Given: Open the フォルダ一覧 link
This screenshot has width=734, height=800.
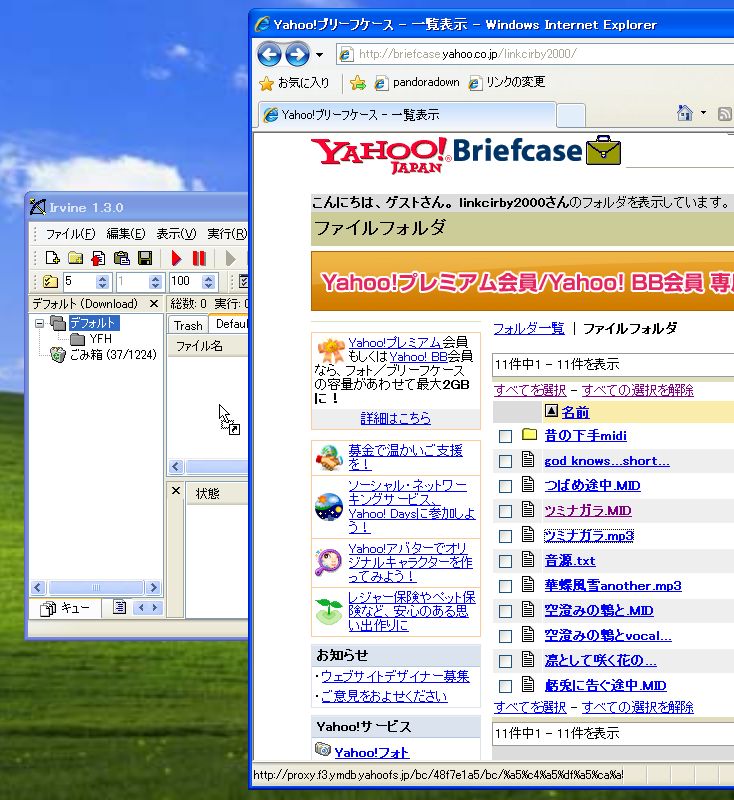Looking at the screenshot, I should tap(529, 328).
